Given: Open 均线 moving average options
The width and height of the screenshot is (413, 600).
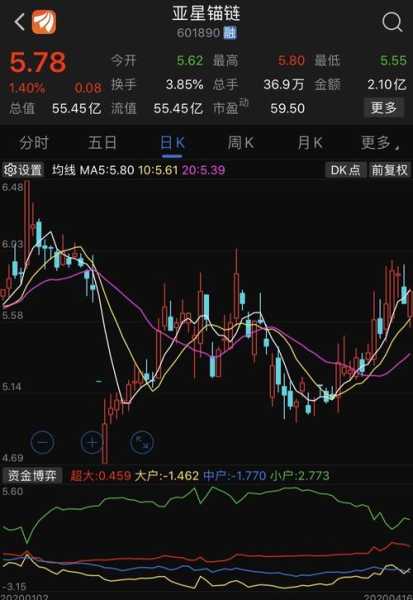Looking at the screenshot, I should (64, 170).
